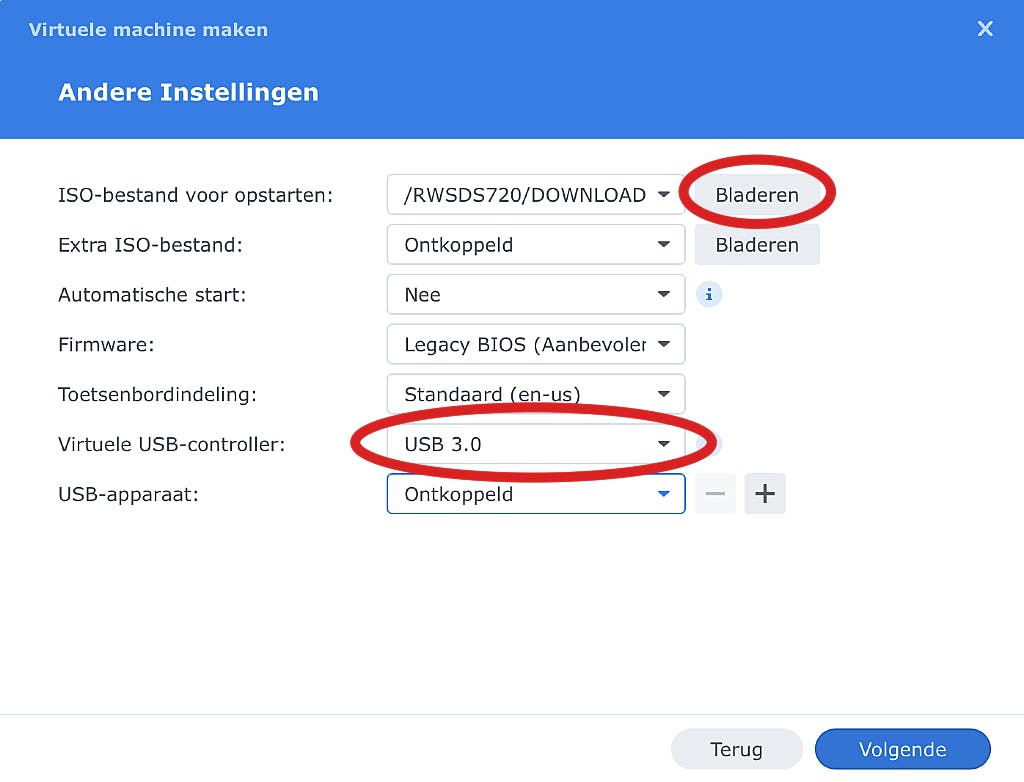Image resolution: width=1024 pixels, height=782 pixels.
Task: Click the Andere Instellingen heading
Action: pyautogui.click(x=188, y=93)
